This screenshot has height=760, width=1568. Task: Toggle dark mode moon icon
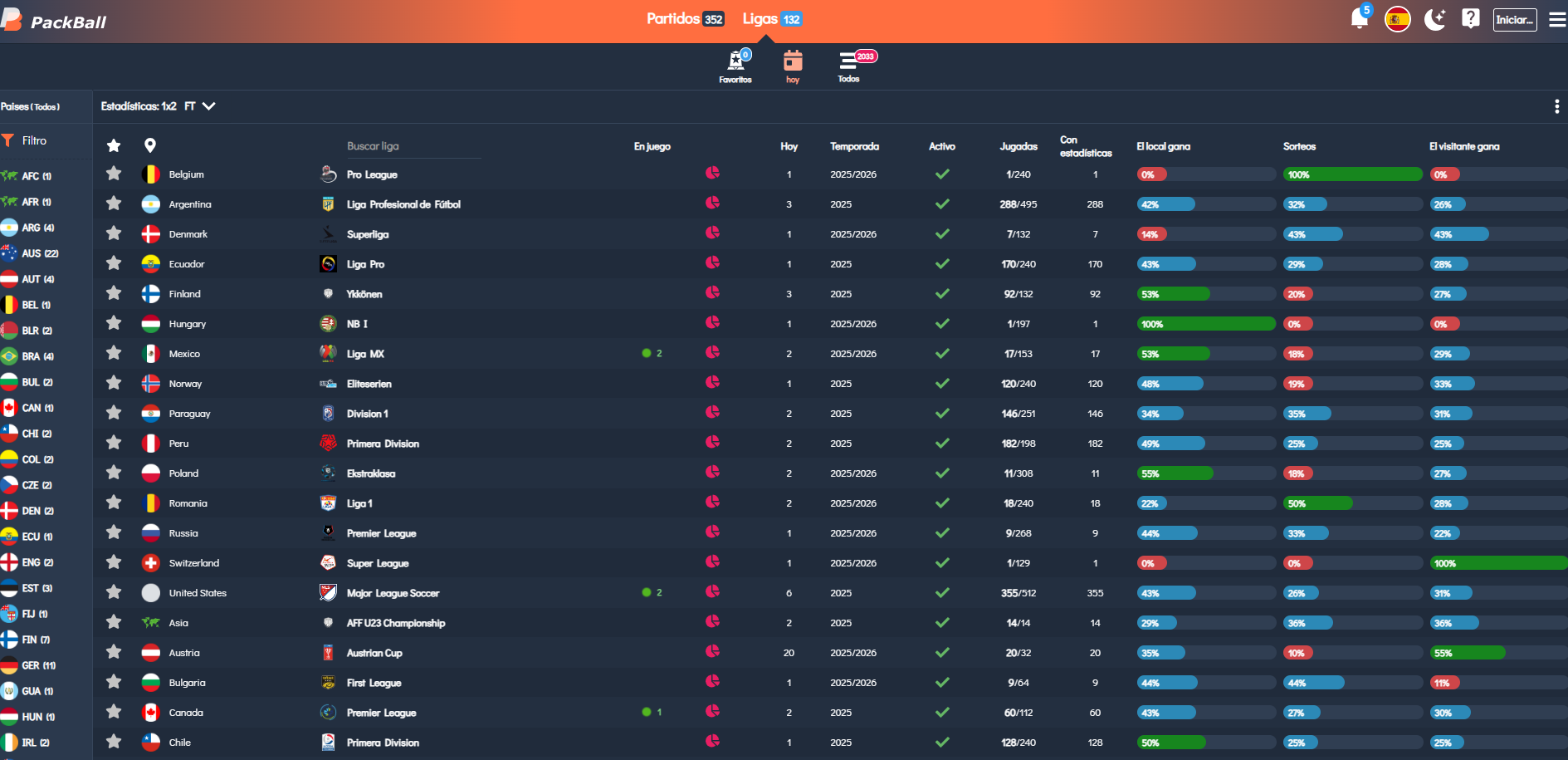(1435, 18)
